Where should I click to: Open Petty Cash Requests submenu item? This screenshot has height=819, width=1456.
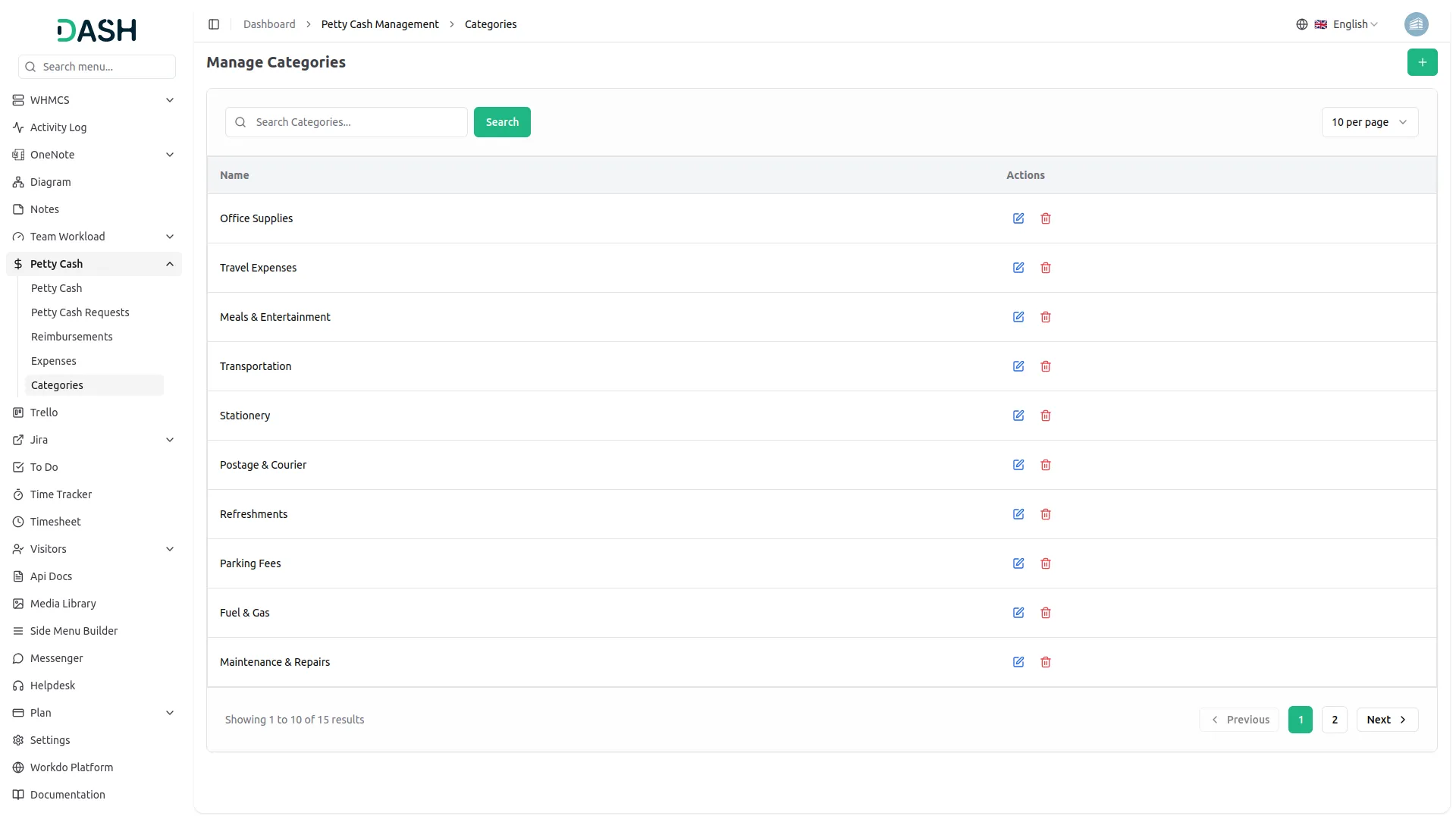tap(80, 312)
